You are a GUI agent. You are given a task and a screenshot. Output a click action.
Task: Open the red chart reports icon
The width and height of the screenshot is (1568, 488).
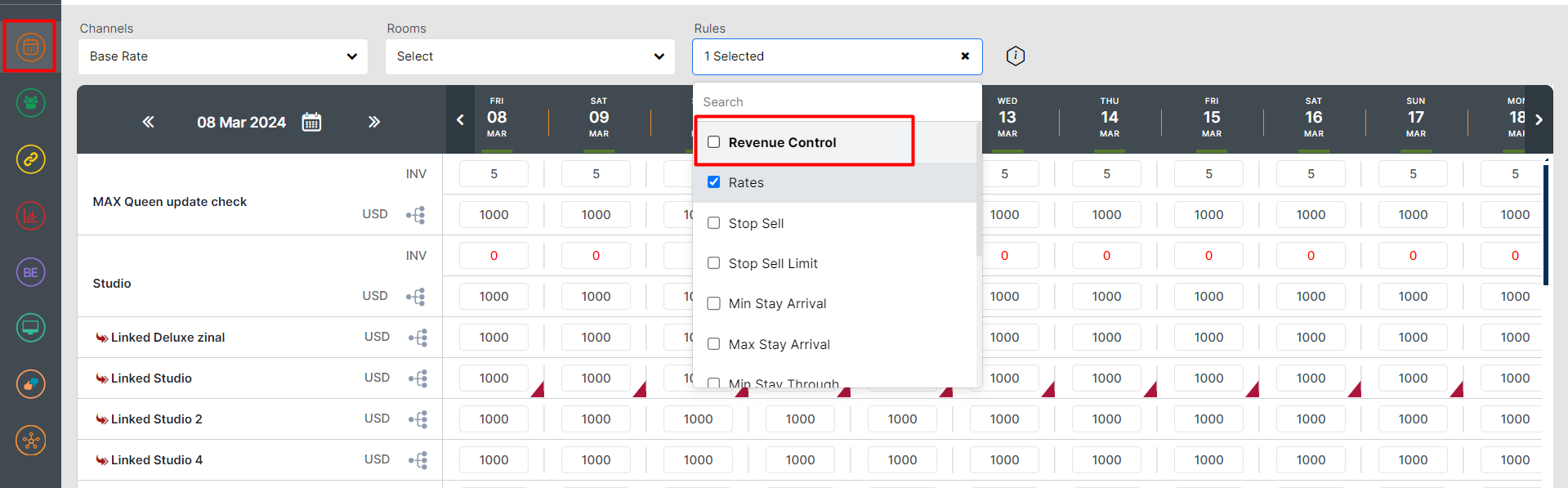[30, 216]
